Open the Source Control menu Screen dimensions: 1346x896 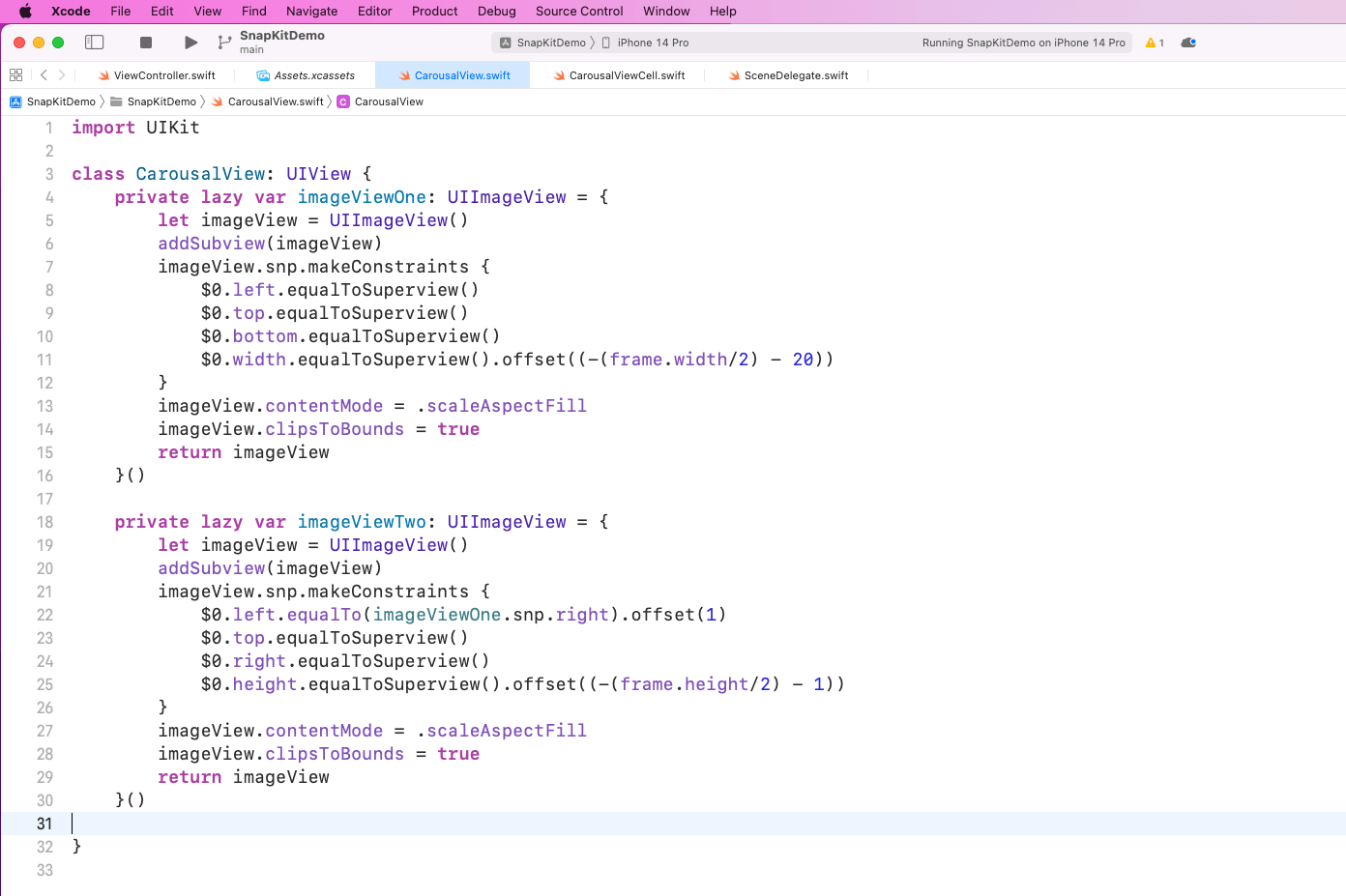pos(579,12)
